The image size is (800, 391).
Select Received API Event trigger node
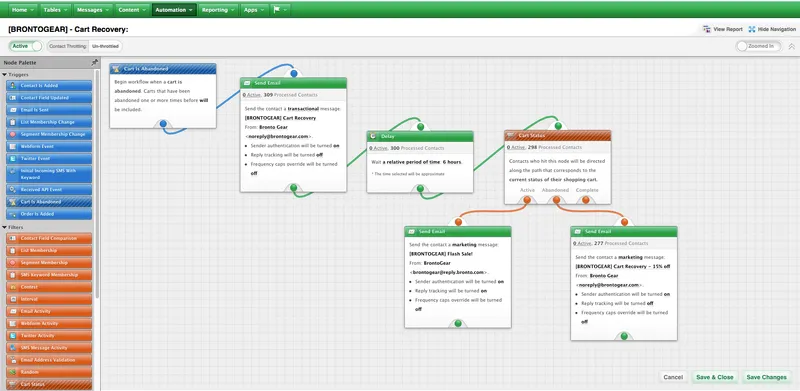click(x=49, y=189)
